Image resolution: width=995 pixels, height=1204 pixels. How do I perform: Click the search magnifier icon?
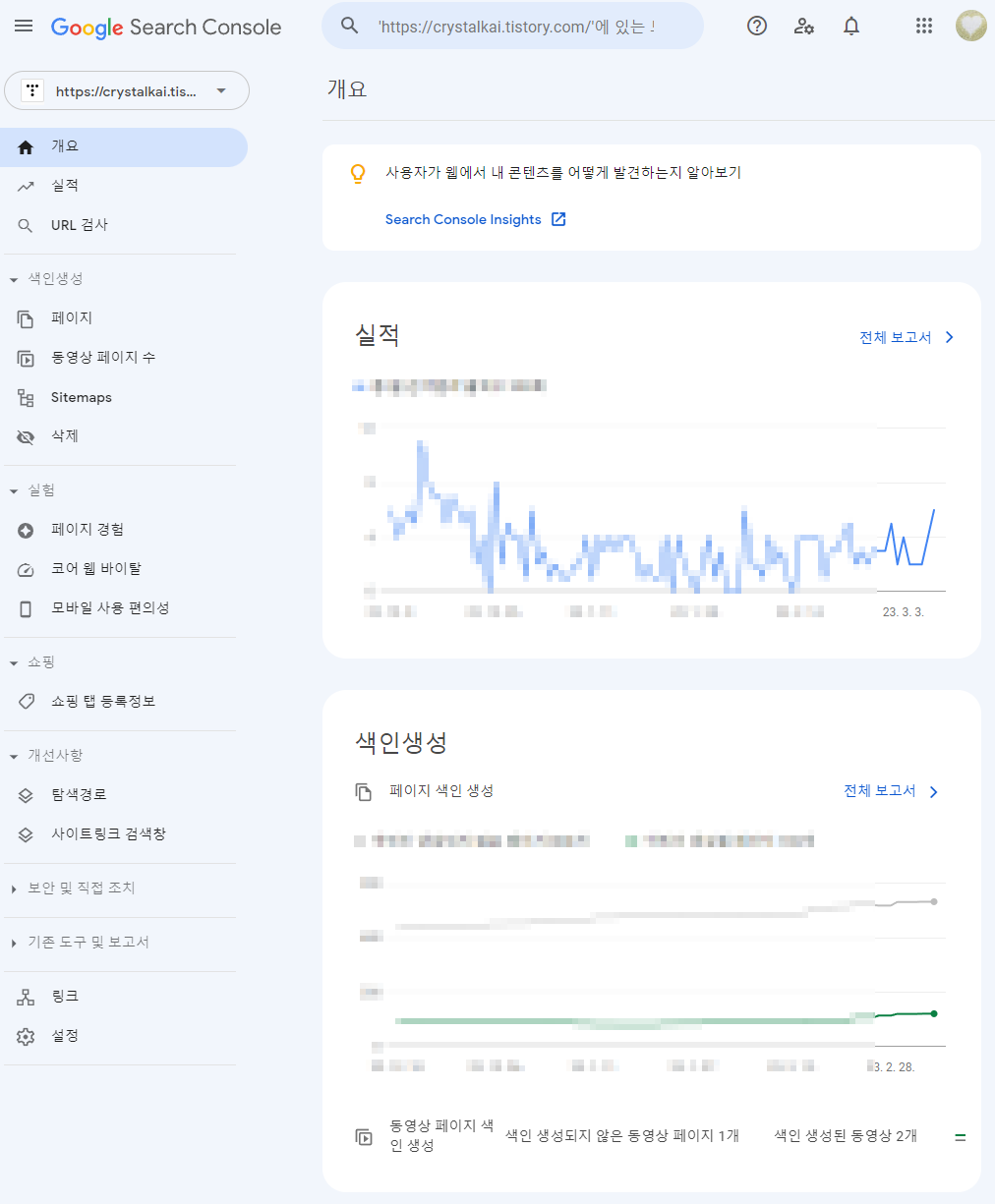[x=349, y=26]
